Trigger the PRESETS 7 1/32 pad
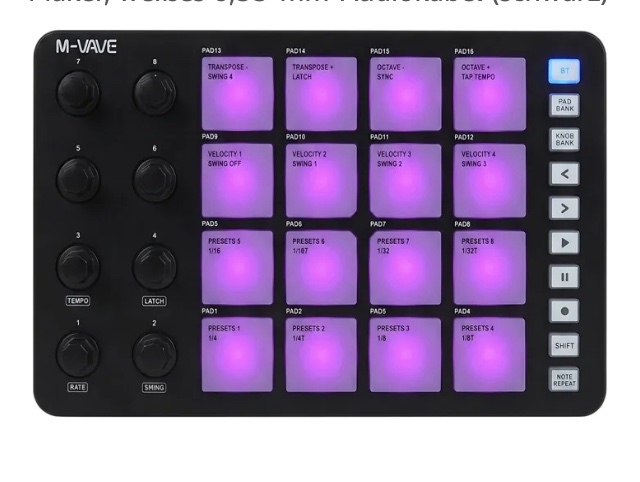This screenshot has width=640, height=482. coord(405,268)
